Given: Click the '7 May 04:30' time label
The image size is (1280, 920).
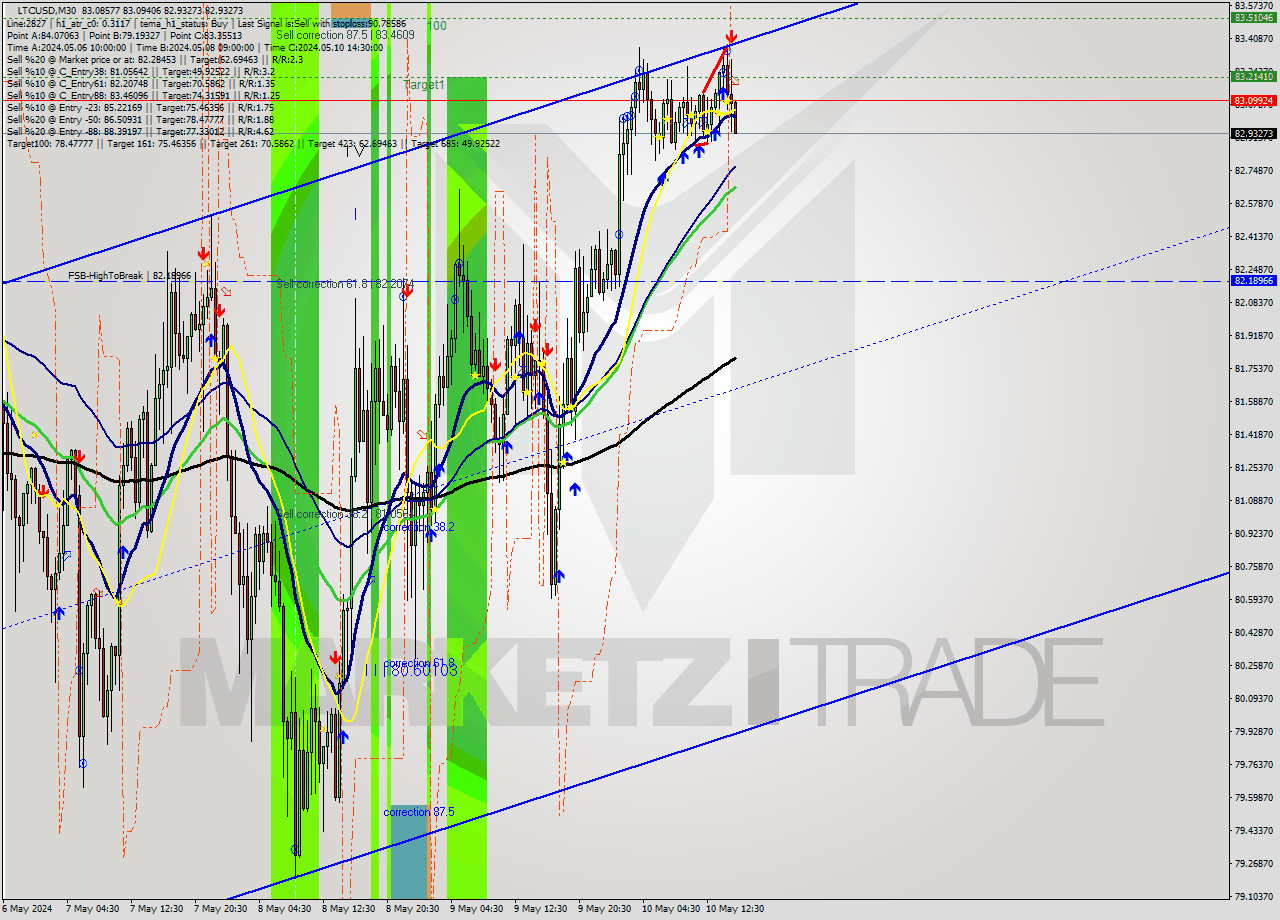Looking at the screenshot, I should [x=93, y=909].
